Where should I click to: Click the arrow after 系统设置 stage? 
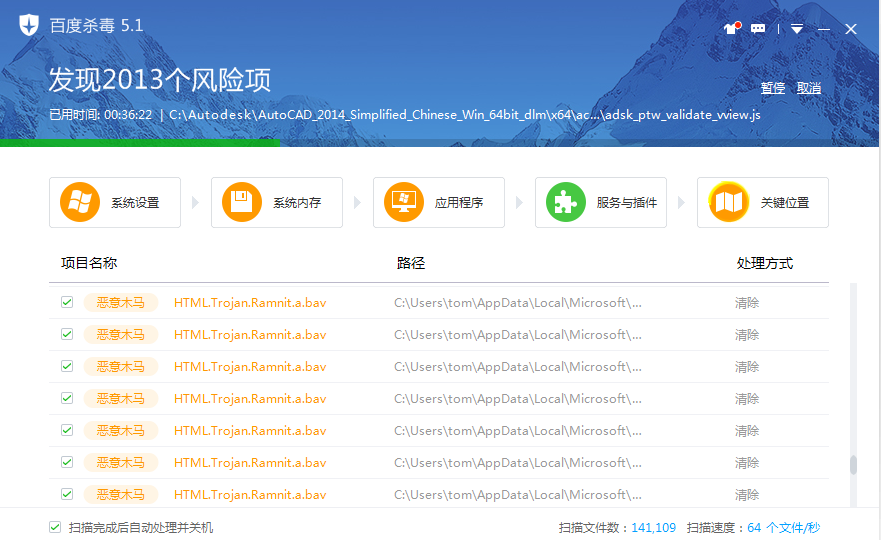click(195, 202)
